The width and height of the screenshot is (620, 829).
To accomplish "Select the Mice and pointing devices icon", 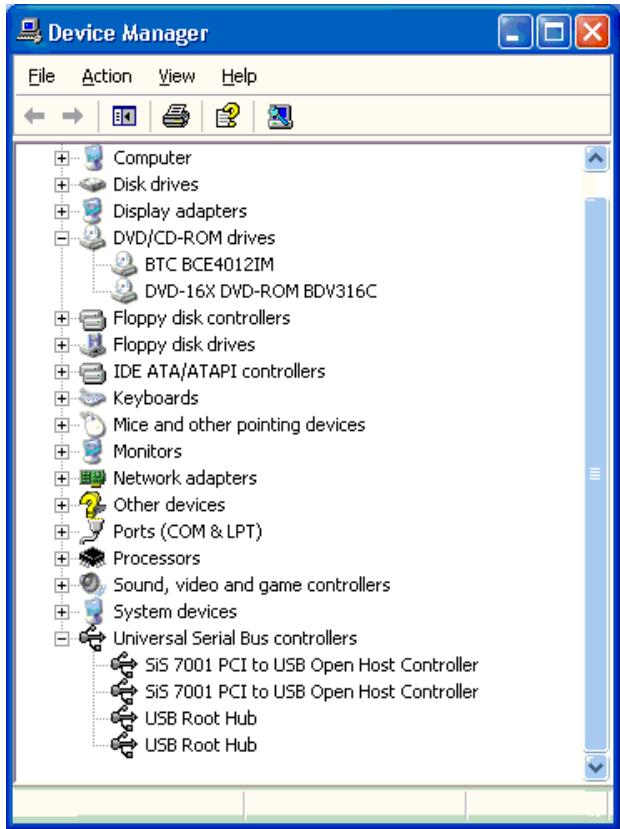I will tap(93, 425).
